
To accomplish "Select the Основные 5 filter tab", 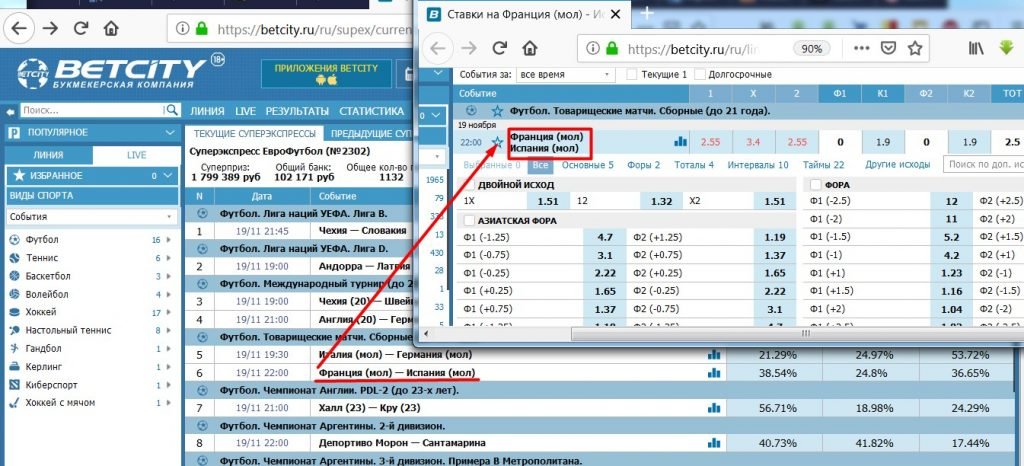I will [588, 165].
